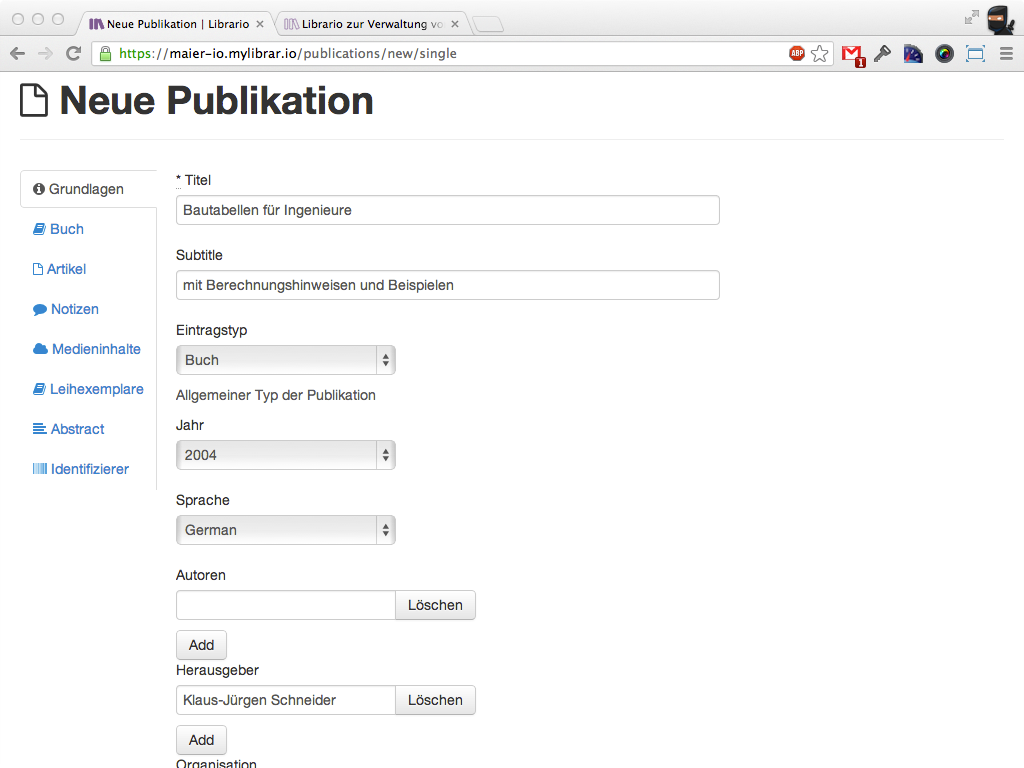Expand the Eintragstyp dropdown showing Buch
Screen dimensions: 1024x768
coord(285,360)
